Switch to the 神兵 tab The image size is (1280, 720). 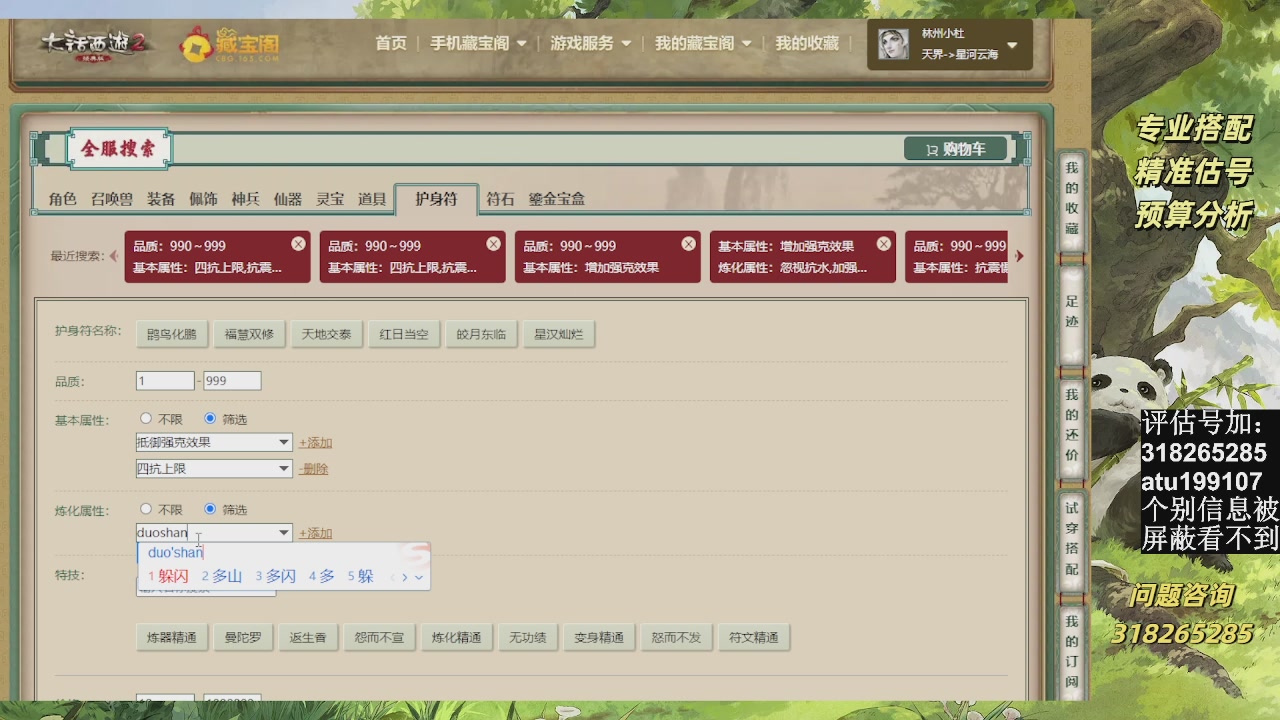click(245, 199)
